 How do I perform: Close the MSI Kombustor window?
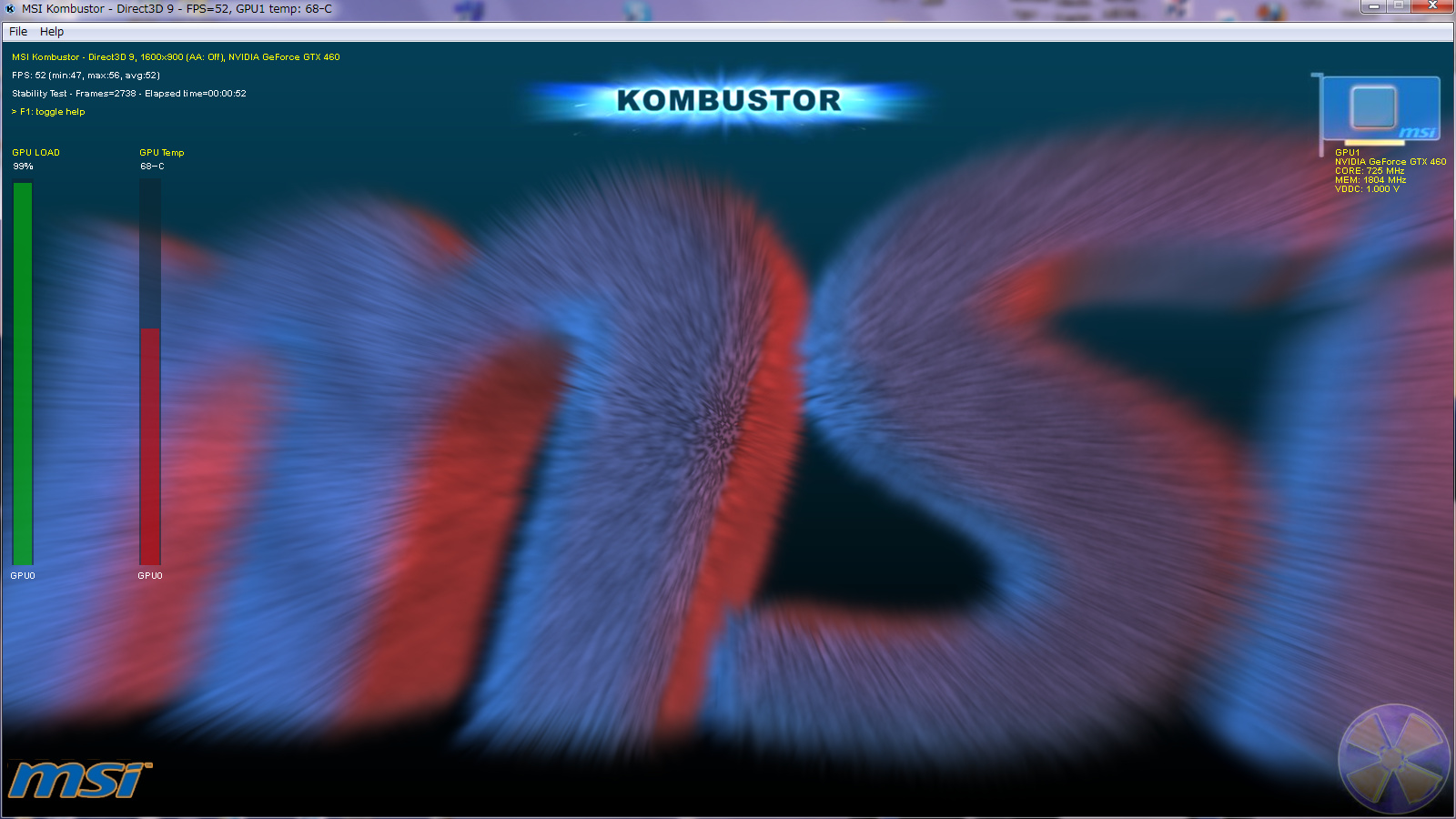coord(1432,6)
